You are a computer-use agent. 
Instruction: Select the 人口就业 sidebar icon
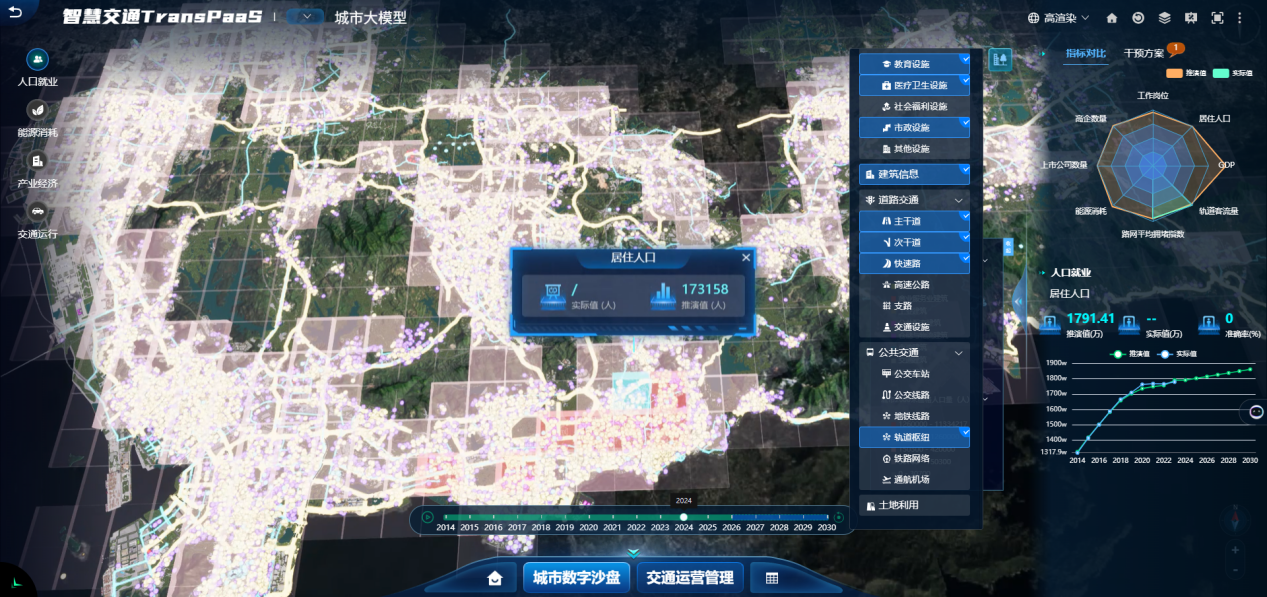37,60
